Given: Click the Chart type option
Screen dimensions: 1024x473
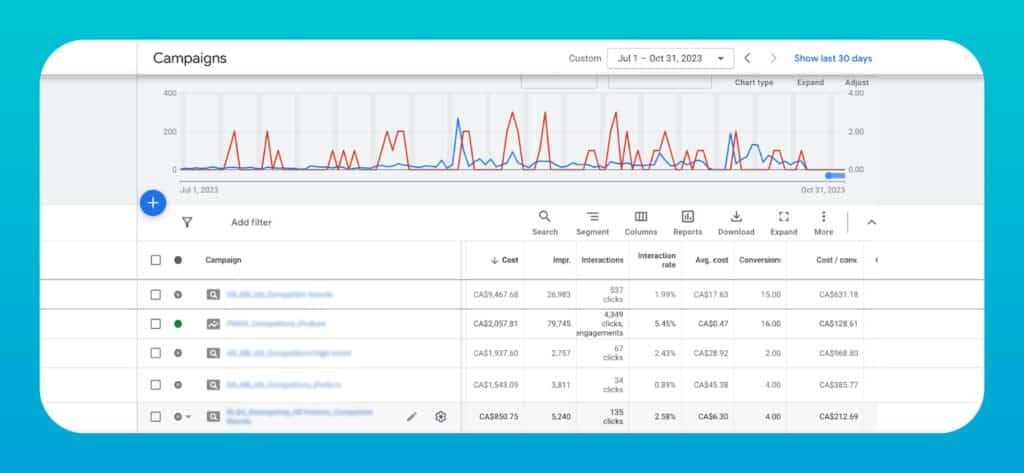Looking at the screenshot, I should (x=754, y=83).
